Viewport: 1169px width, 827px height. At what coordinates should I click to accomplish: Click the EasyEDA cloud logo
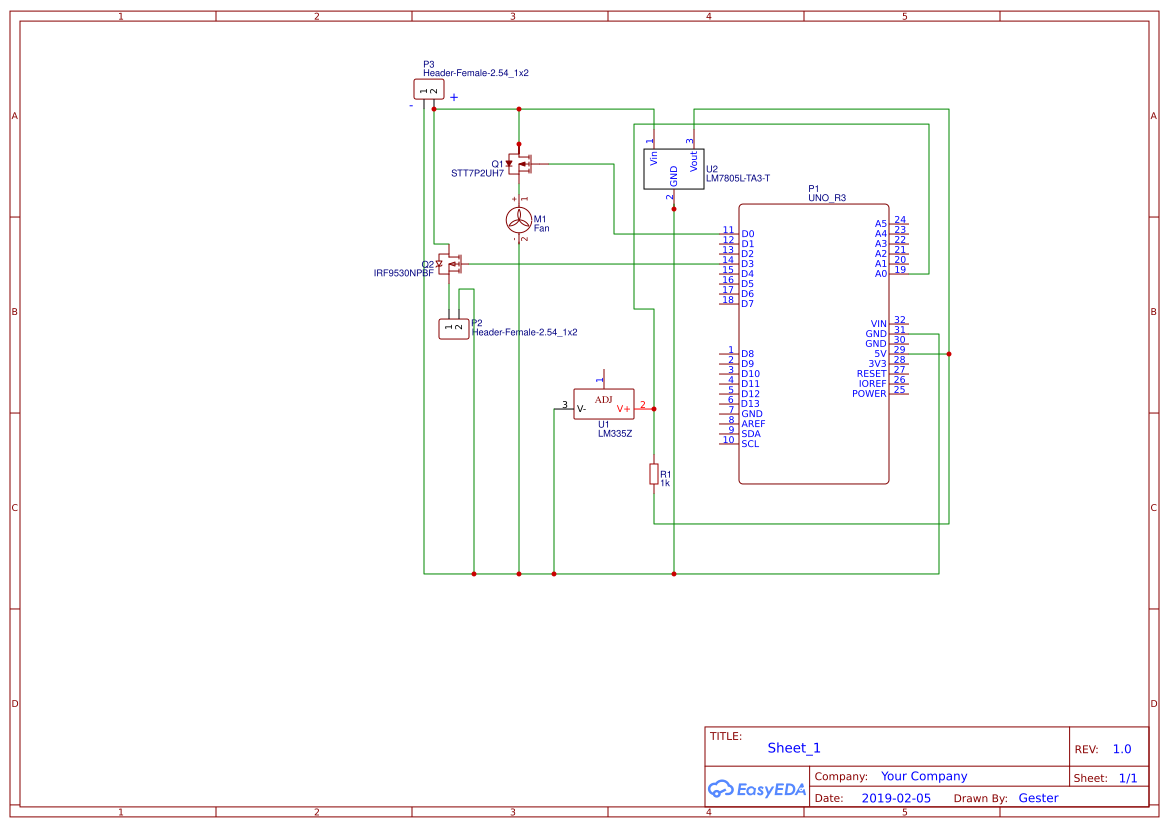[755, 789]
